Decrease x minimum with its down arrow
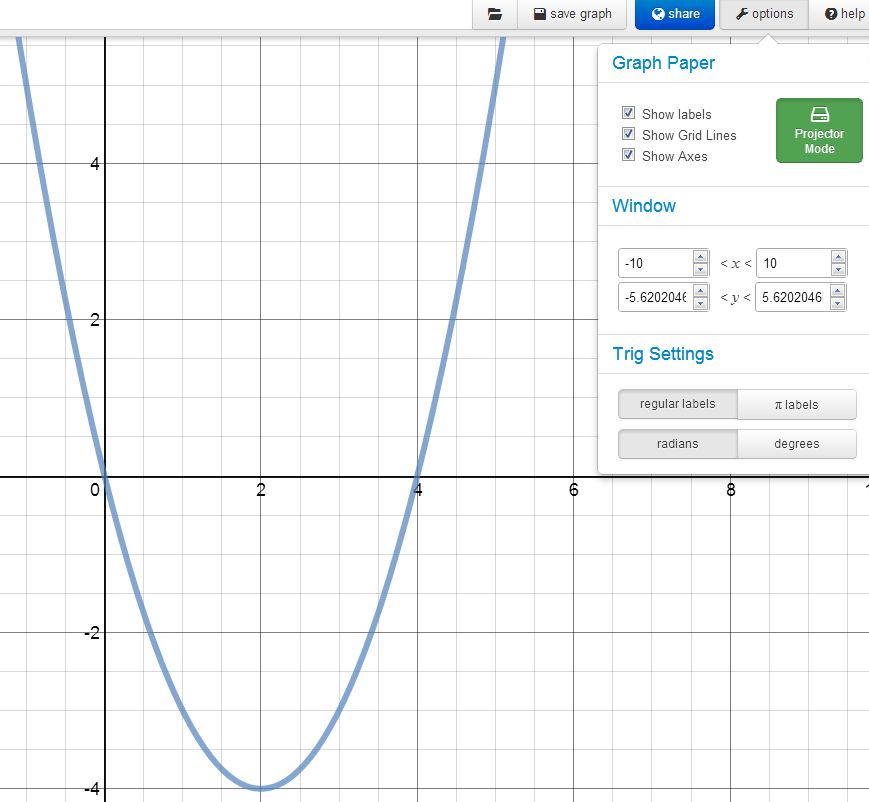Image resolution: width=869 pixels, height=802 pixels. (x=701, y=270)
